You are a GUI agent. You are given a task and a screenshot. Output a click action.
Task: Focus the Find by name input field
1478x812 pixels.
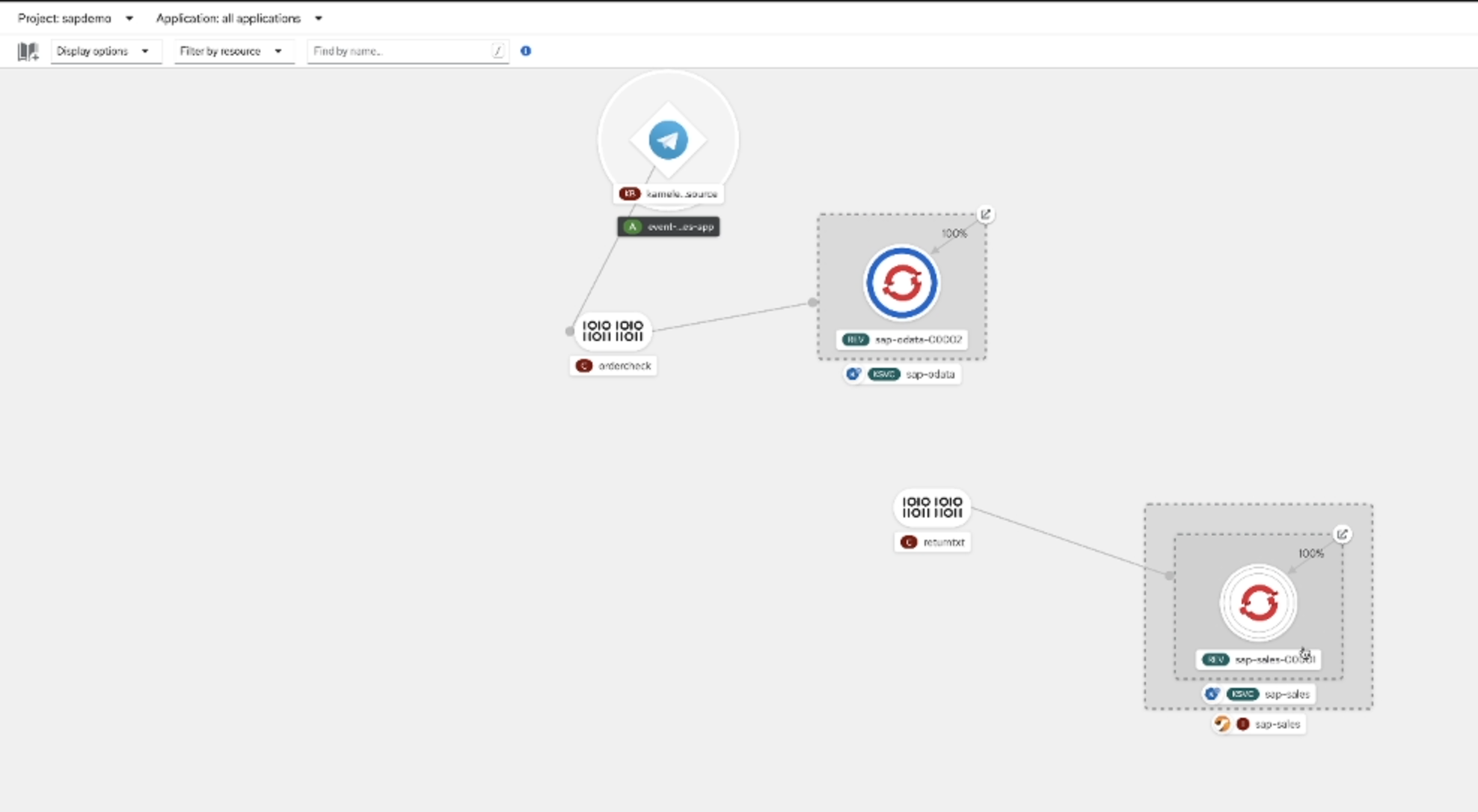point(400,51)
